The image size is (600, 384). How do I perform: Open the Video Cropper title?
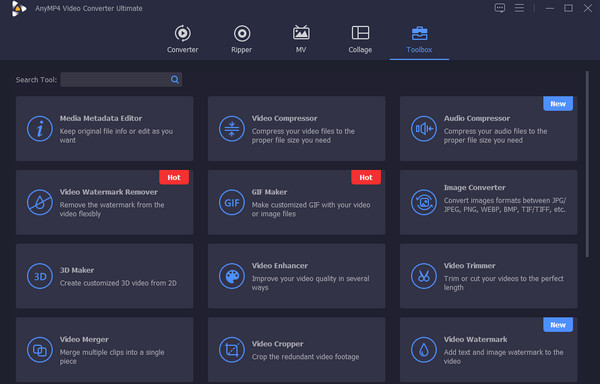pyautogui.click(x=277, y=344)
